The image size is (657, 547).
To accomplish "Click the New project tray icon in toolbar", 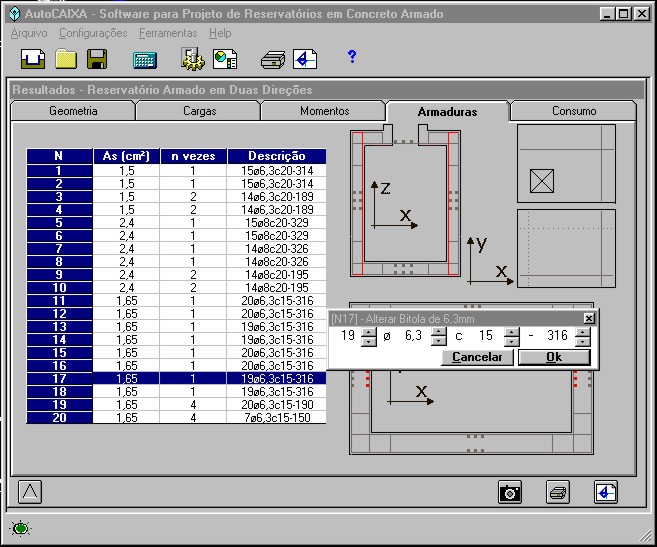I will coord(33,59).
